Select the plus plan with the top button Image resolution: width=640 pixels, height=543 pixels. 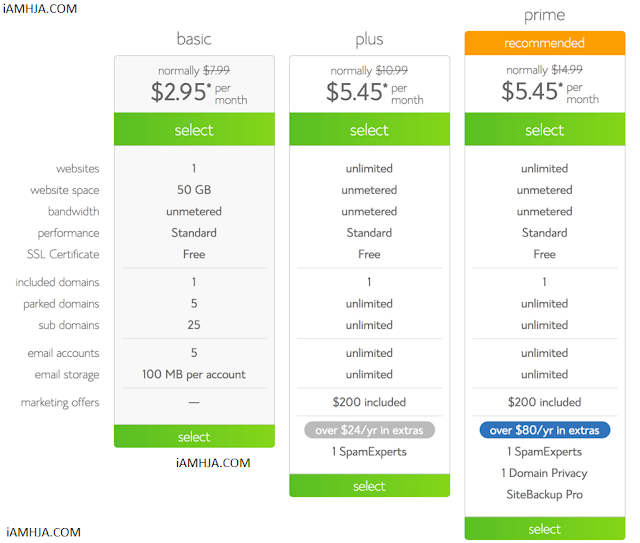369,129
